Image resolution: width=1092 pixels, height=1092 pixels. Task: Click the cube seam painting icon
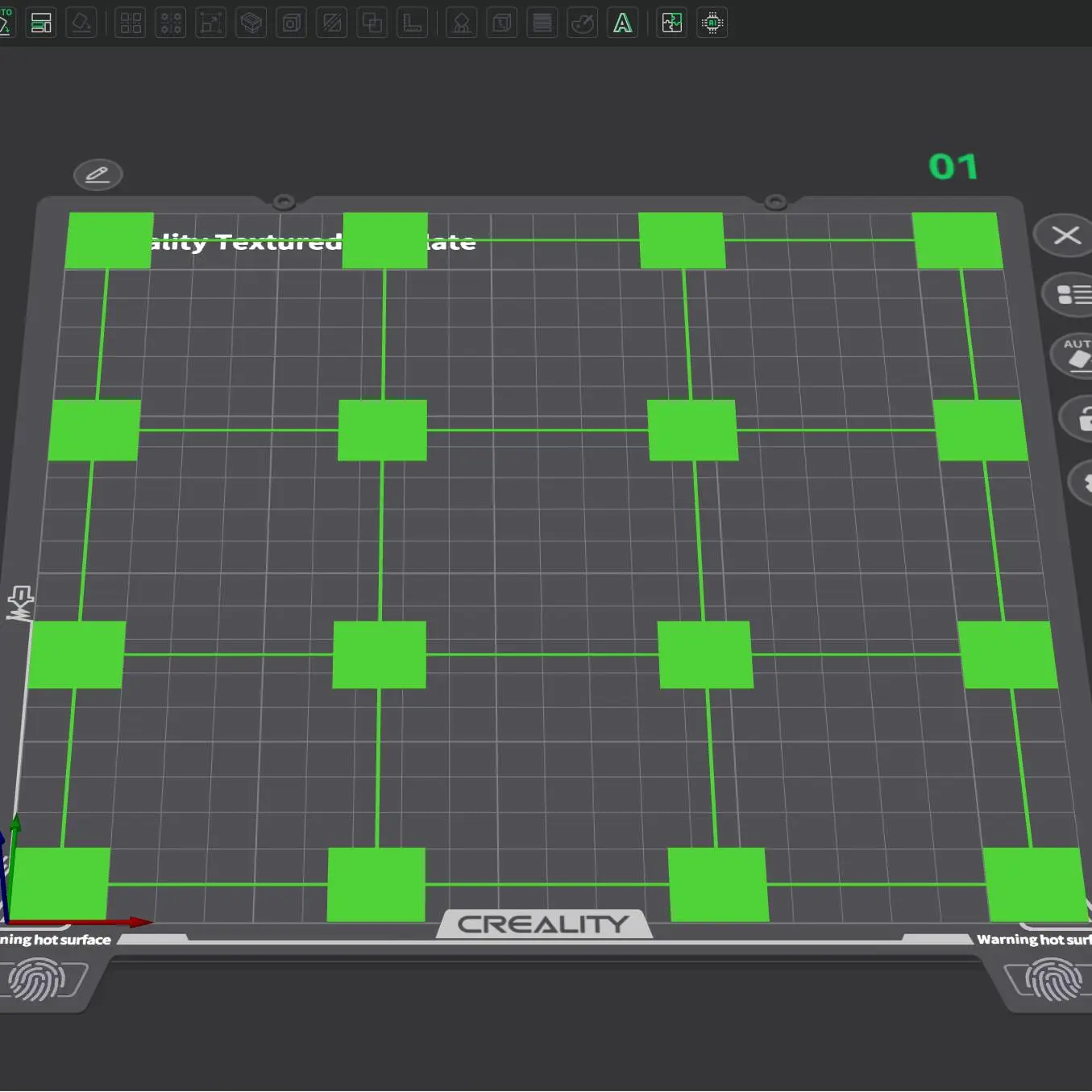pyautogui.click(x=502, y=23)
